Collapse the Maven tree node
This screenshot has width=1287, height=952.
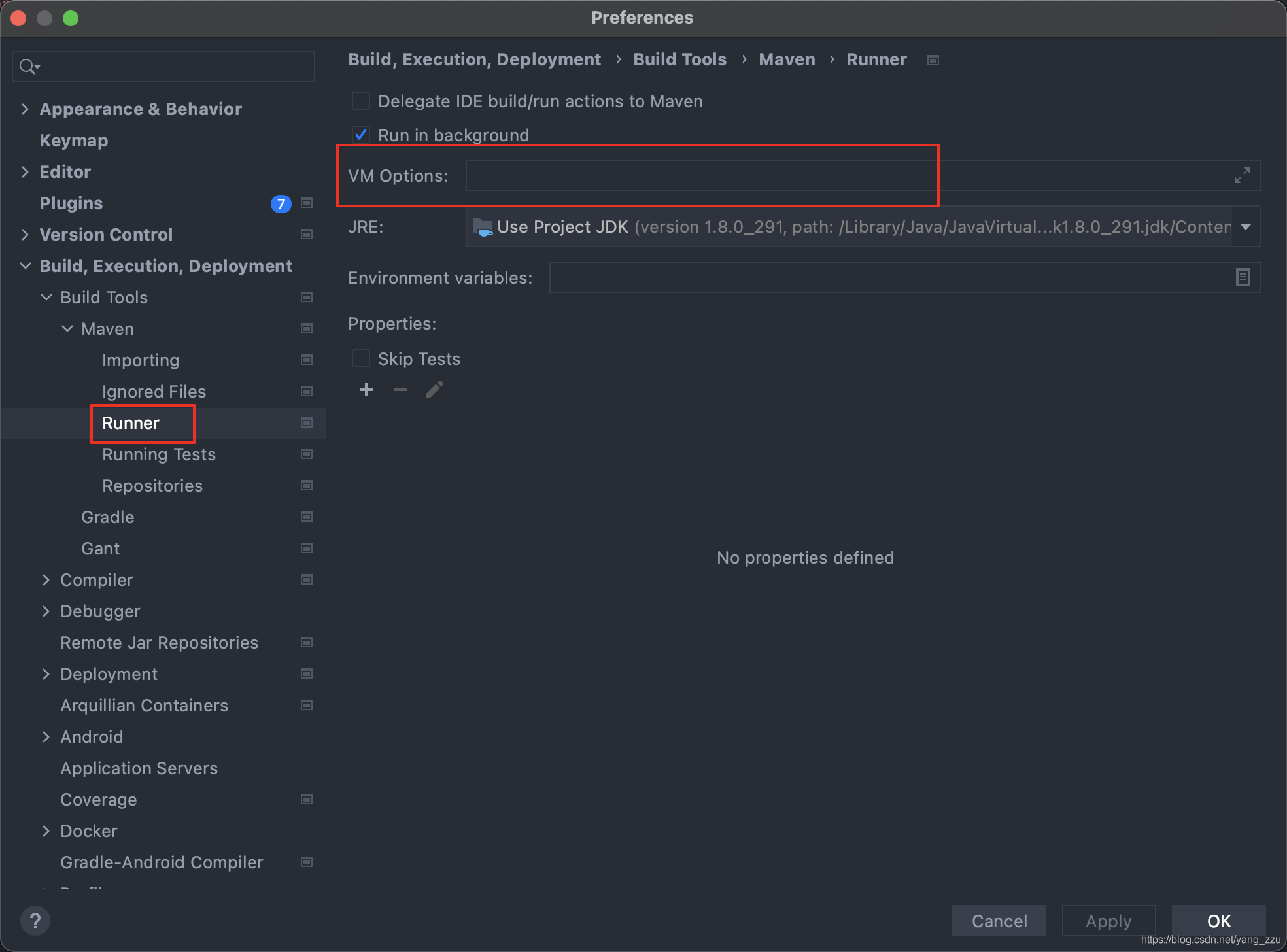67,329
